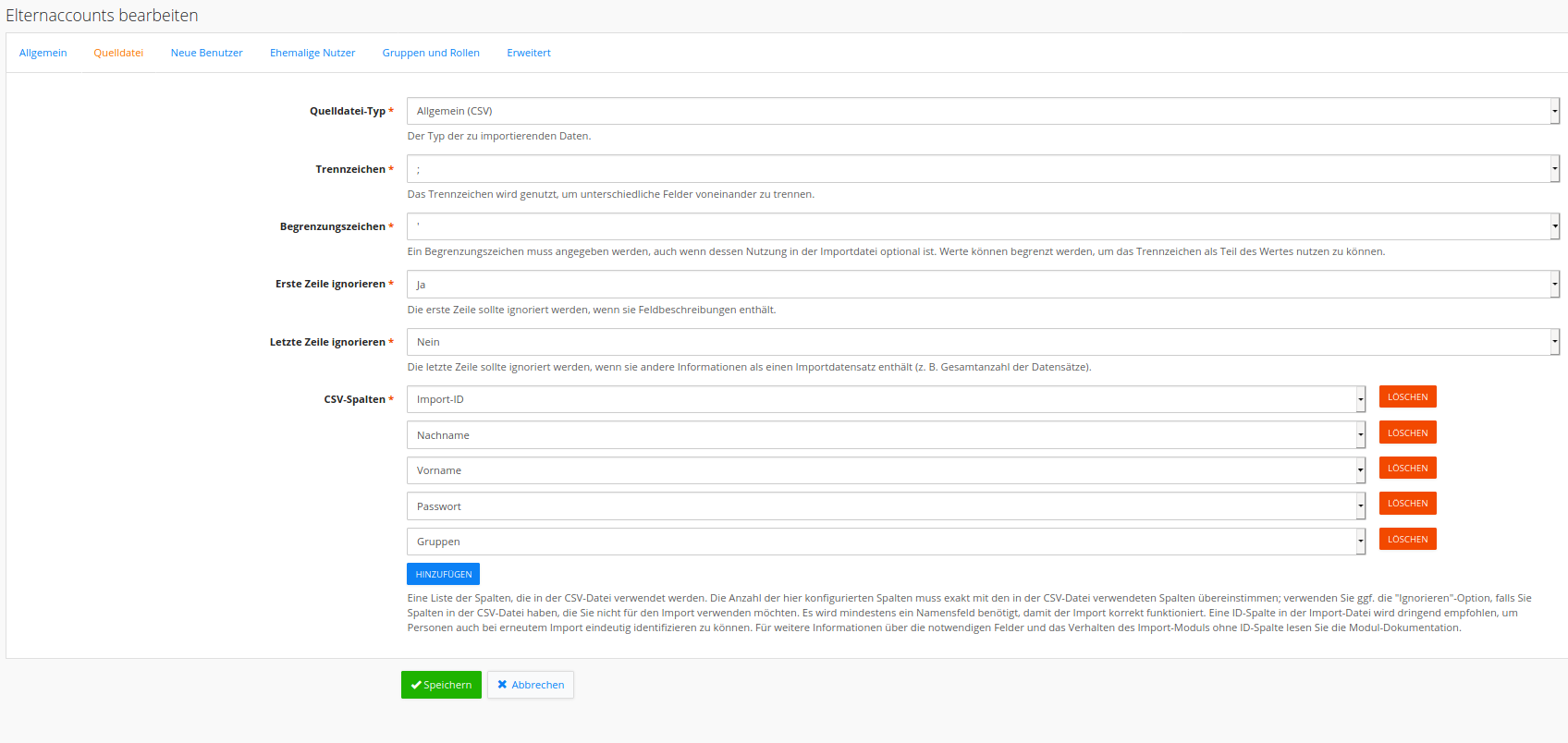
Task: Change Erste Zeile ignorieren selection
Action: click(x=982, y=285)
